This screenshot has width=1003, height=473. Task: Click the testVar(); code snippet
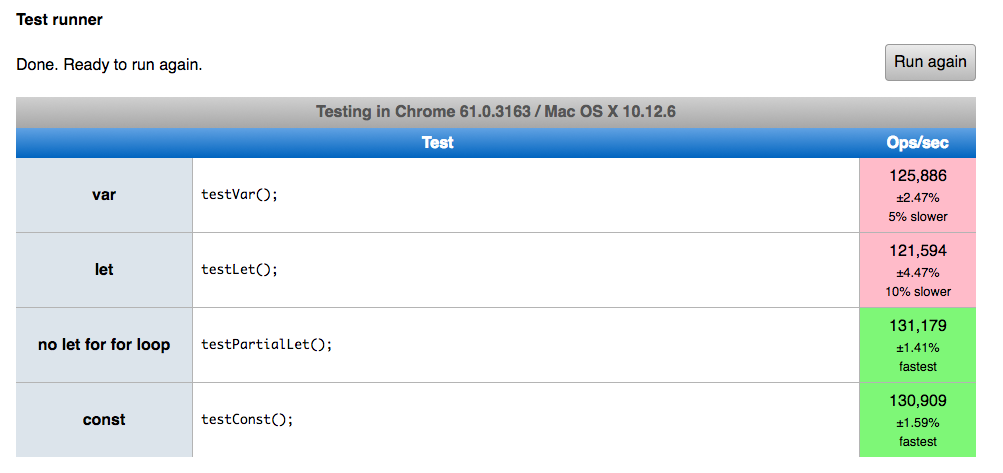pyautogui.click(x=239, y=195)
